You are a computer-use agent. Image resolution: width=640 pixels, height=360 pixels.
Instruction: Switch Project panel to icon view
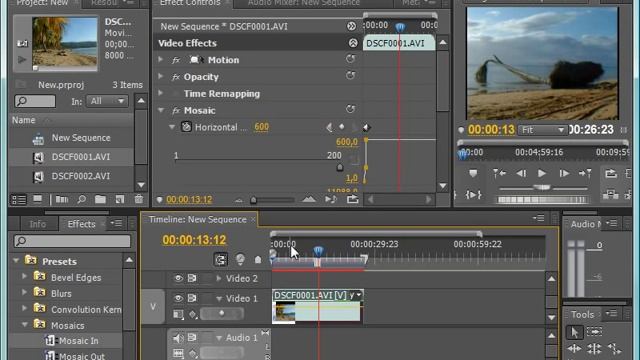point(38,199)
